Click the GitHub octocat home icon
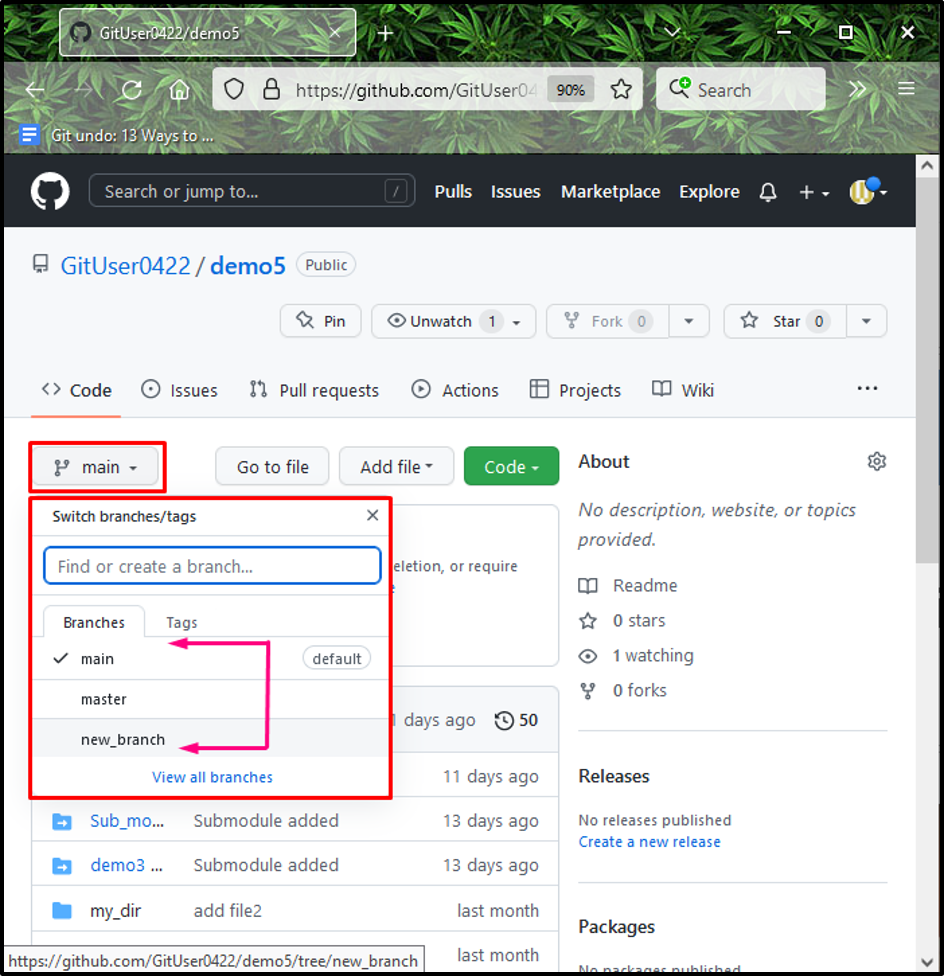 48,191
